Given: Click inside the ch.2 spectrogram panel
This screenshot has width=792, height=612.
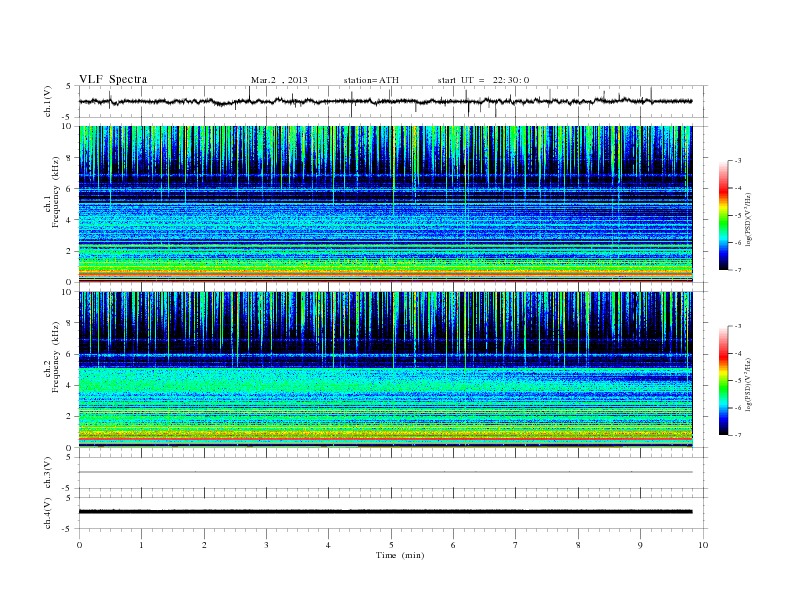Looking at the screenshot, I should [385, 370].
